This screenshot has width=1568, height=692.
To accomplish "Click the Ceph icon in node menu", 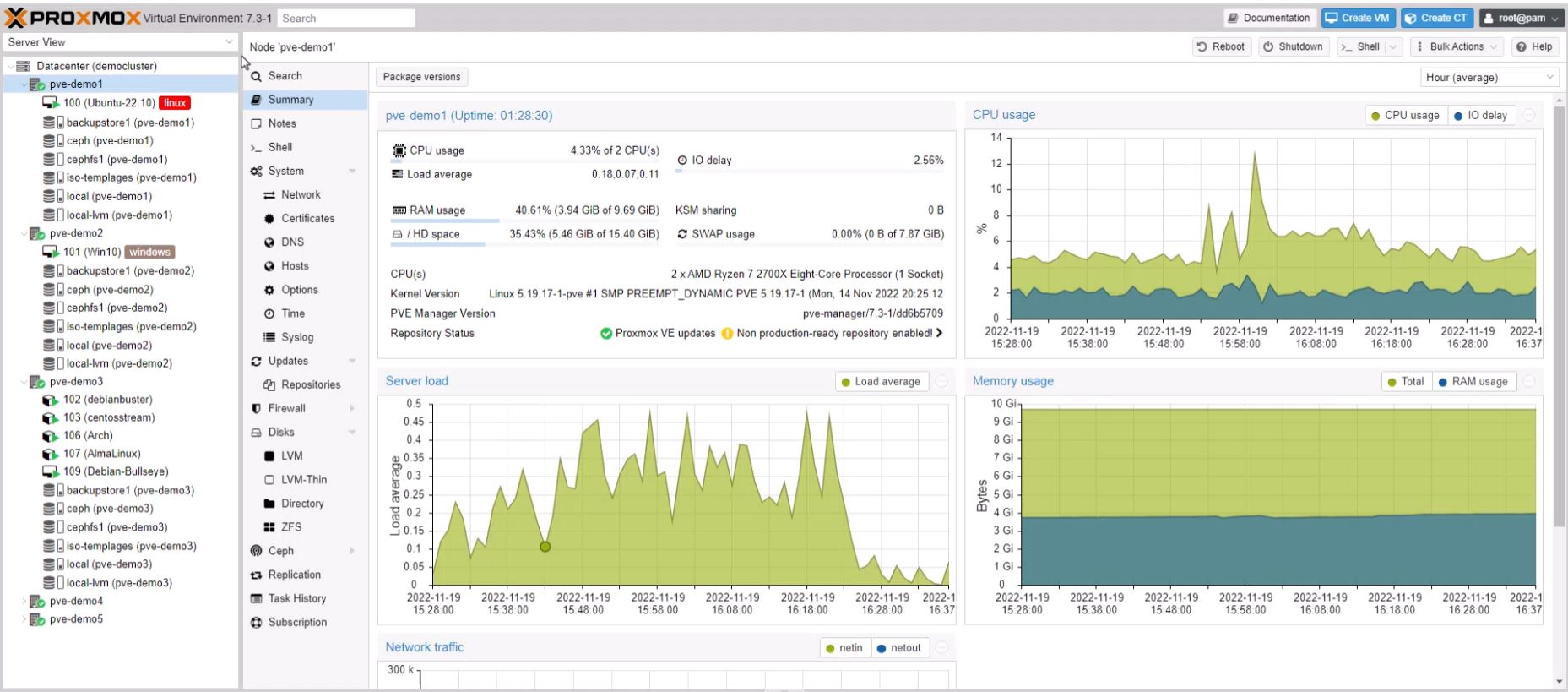I will (x=257, y=551).
